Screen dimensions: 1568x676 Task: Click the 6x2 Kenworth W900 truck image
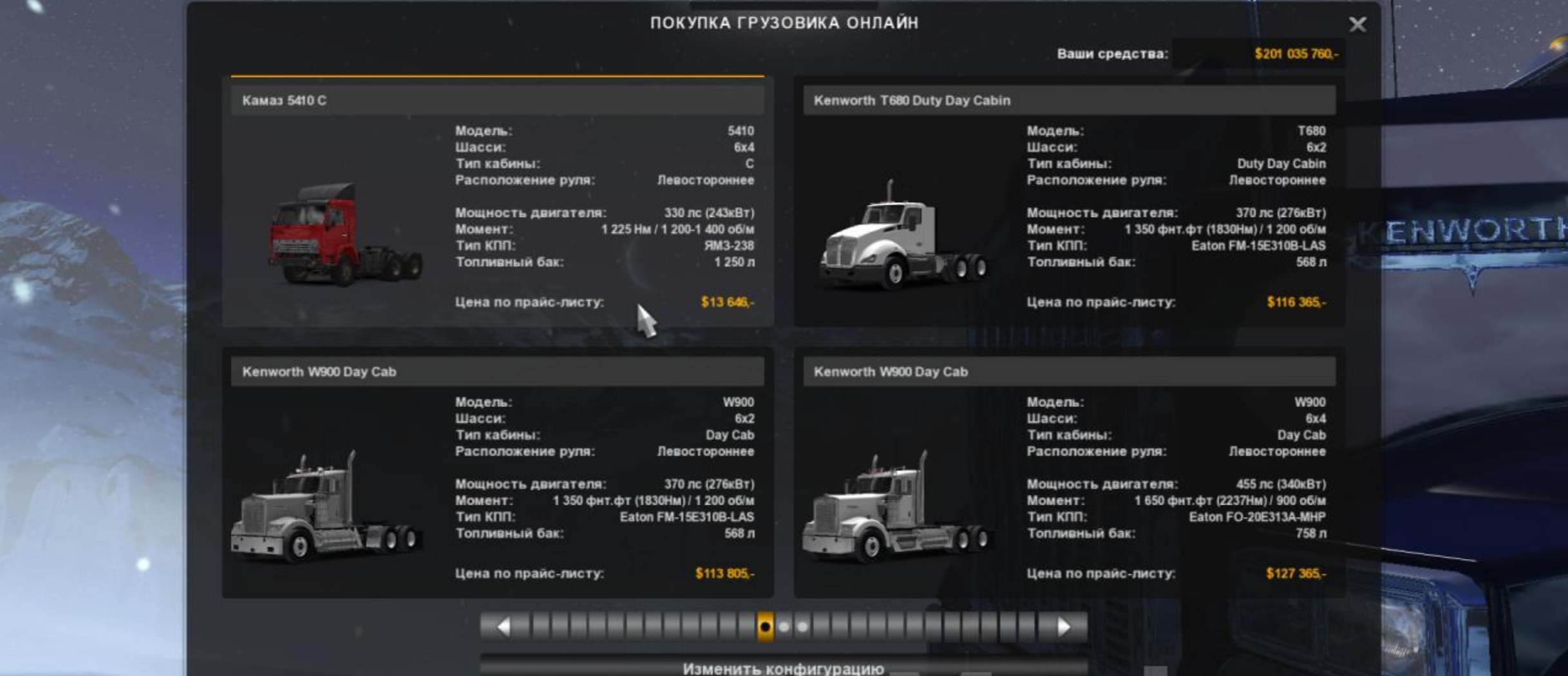coord(325,509)
